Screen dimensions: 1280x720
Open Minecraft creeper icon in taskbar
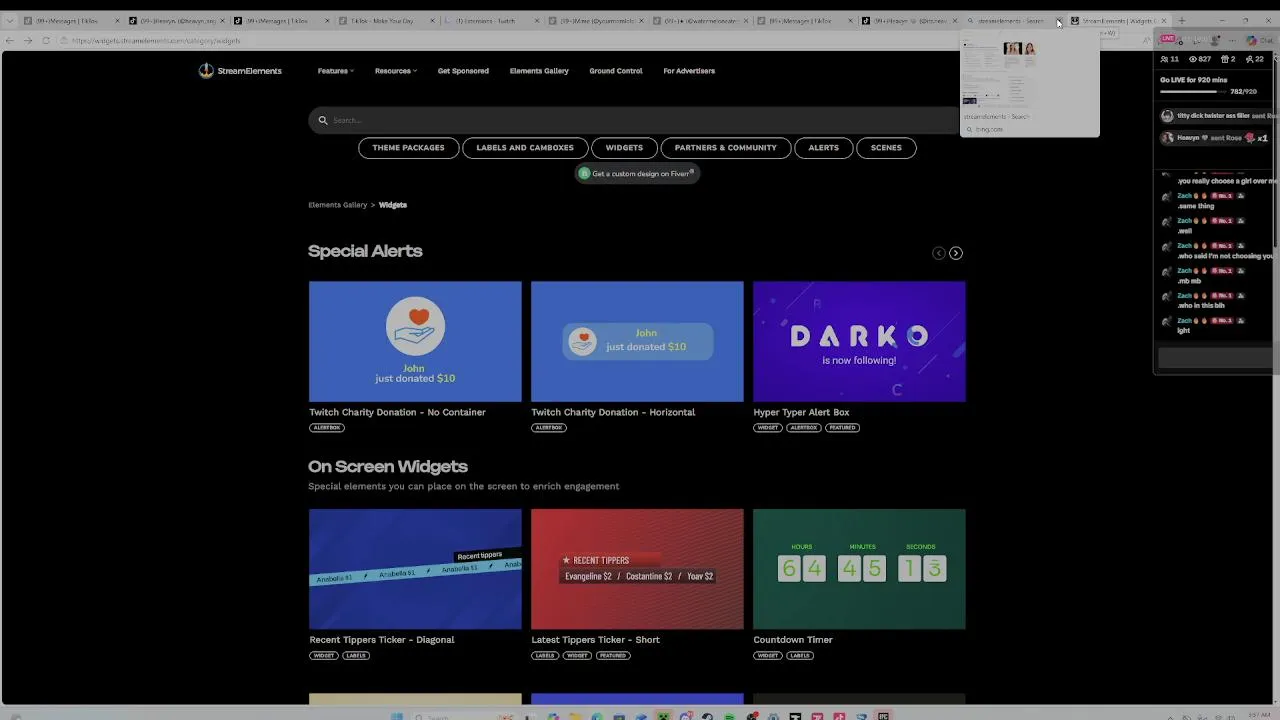(x=663, y=716)
